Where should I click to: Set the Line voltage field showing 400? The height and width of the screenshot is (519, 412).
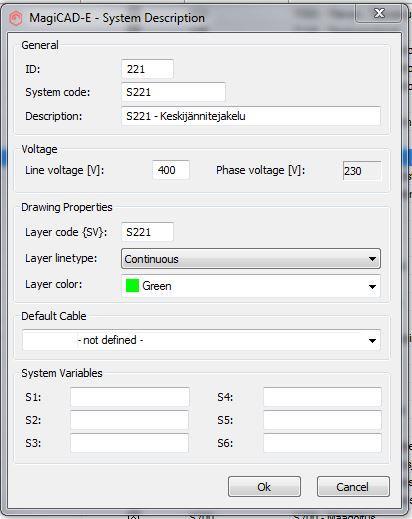point(171,170)
